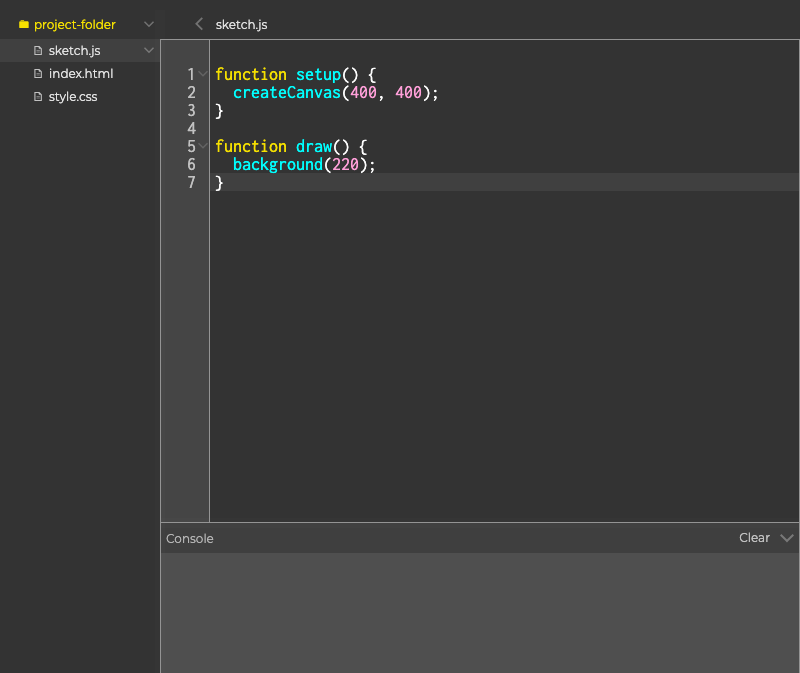This screenshot has height=673, width=800.
Task: Open the project-folder options dropdown arrow
Action: point(149,24)
